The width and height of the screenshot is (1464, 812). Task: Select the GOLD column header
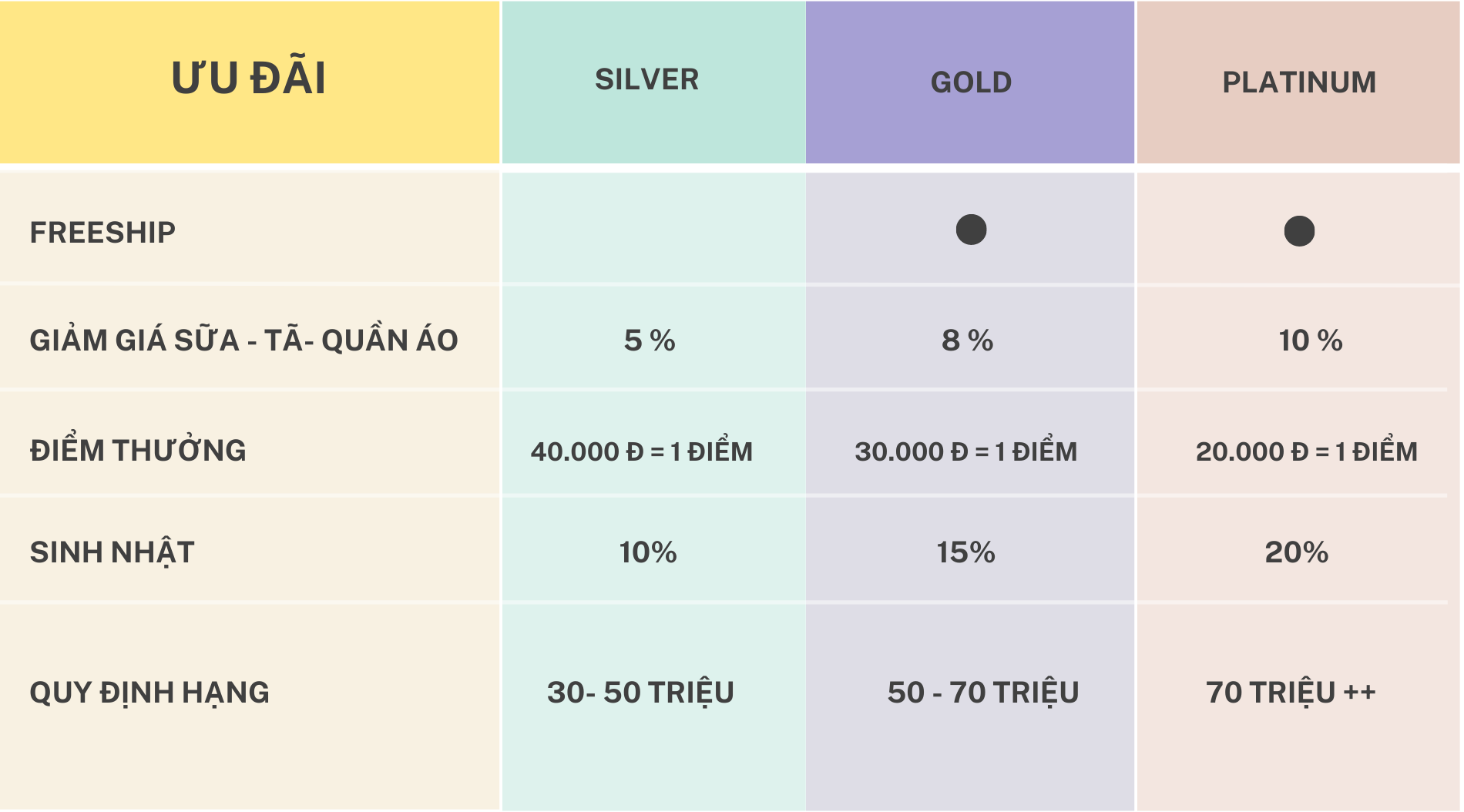[x=971, y=82]
